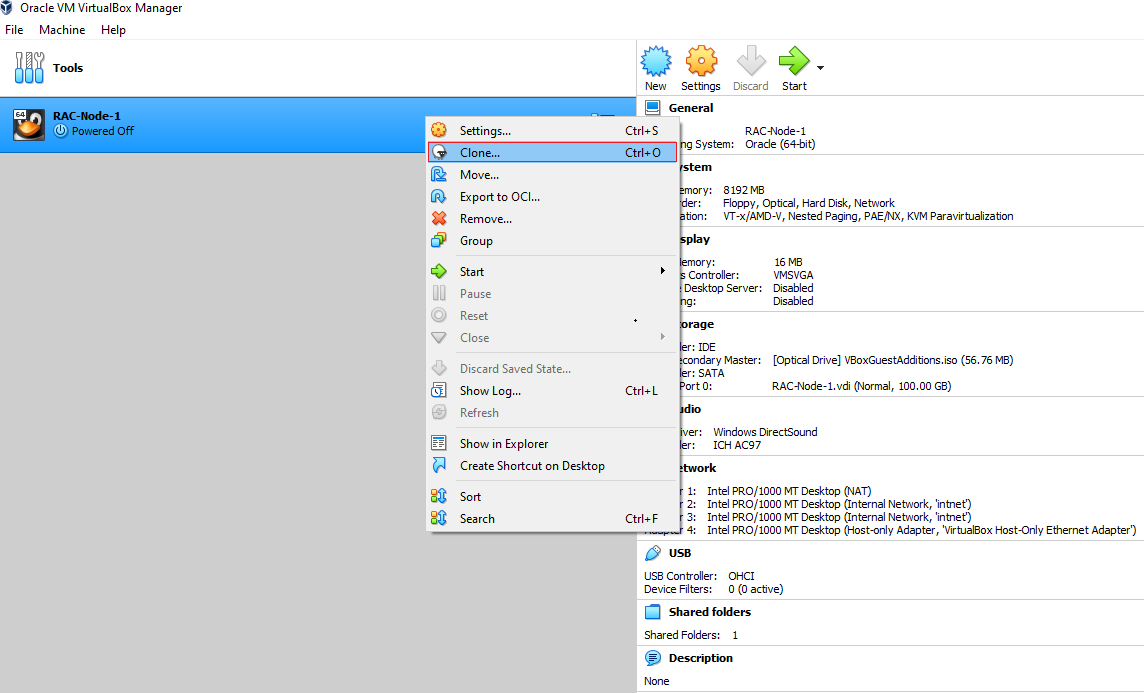Image resolution: width=1144 pixels, height=693 pixels.
Task: Open Show Log... from the context menu
Action: (552, 391)
